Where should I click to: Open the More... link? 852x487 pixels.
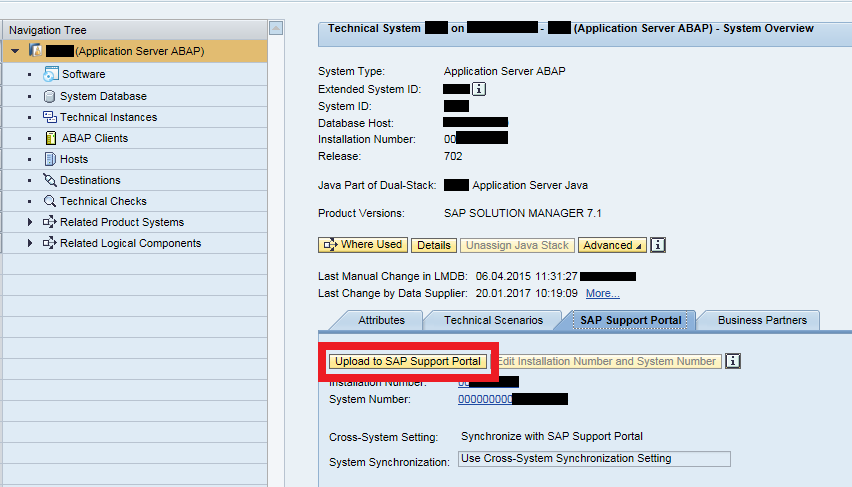[x=603, y=294]
